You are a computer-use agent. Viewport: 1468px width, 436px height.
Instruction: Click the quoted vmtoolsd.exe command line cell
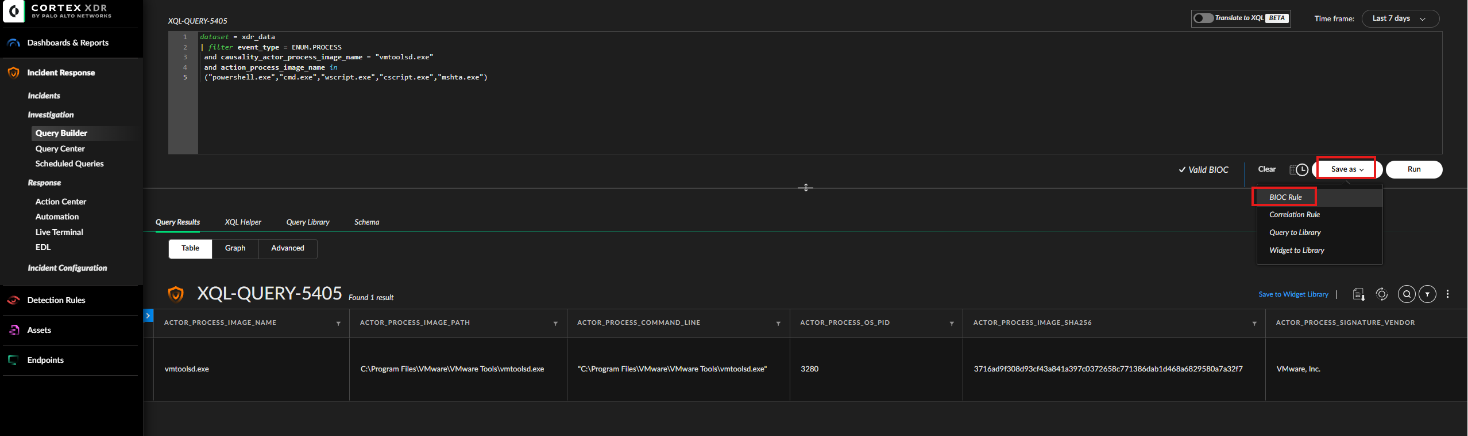click(x=672, y=369)
